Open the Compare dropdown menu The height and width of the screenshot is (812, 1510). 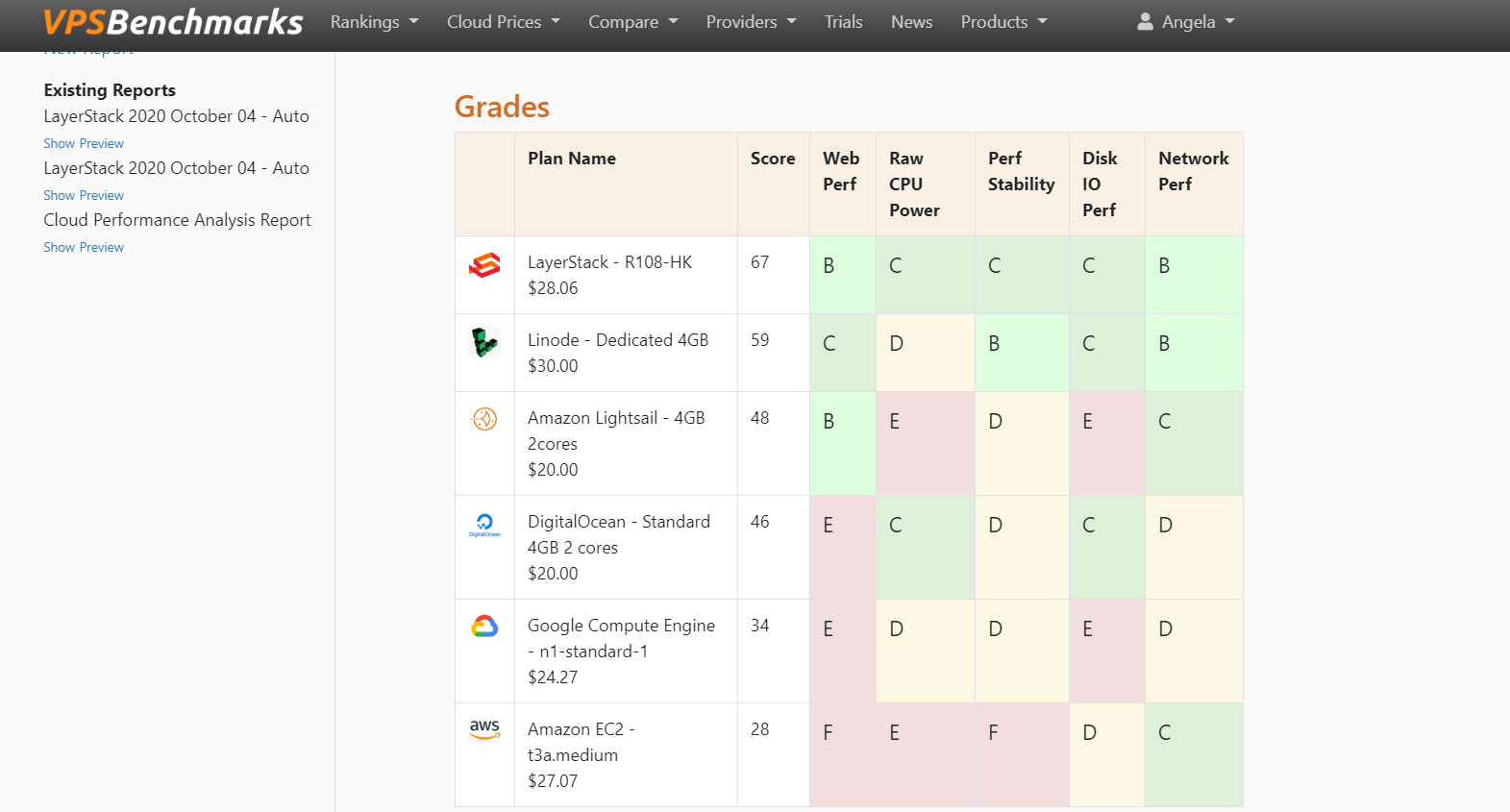633,22
